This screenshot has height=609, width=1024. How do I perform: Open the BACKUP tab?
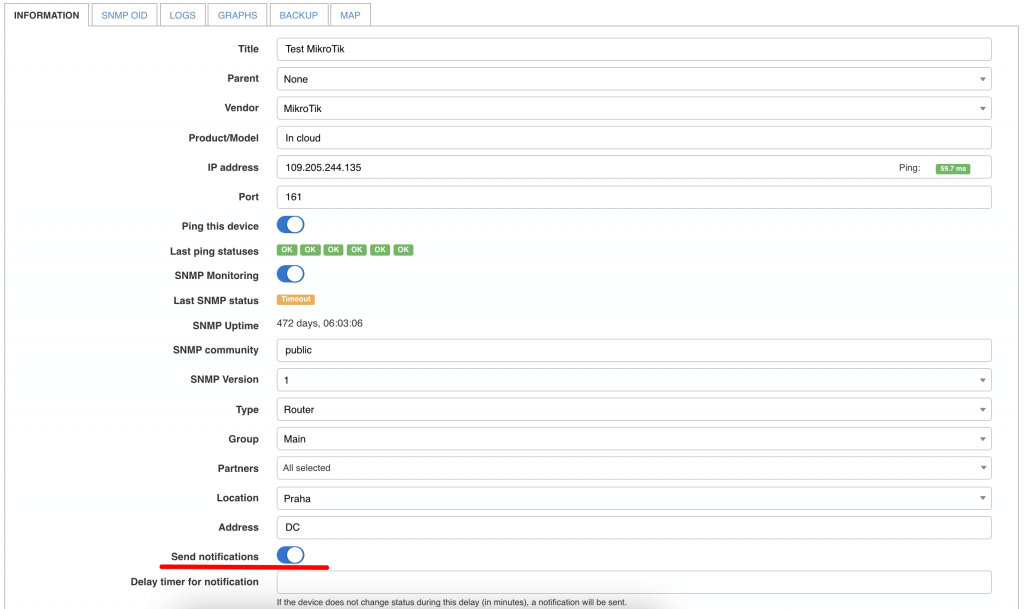click(299, 15)
